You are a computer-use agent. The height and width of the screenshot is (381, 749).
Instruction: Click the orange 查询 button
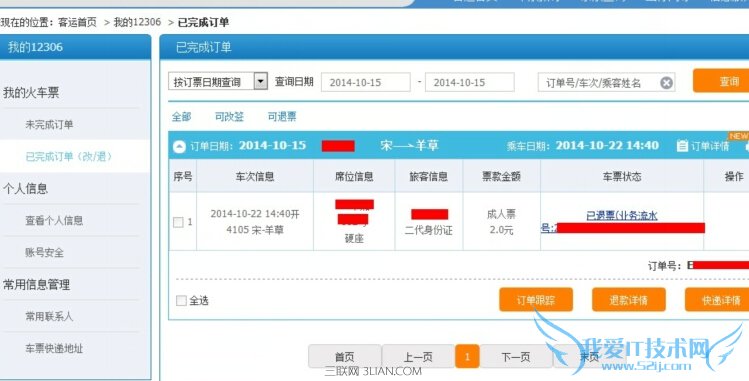(x=721, y=81)
